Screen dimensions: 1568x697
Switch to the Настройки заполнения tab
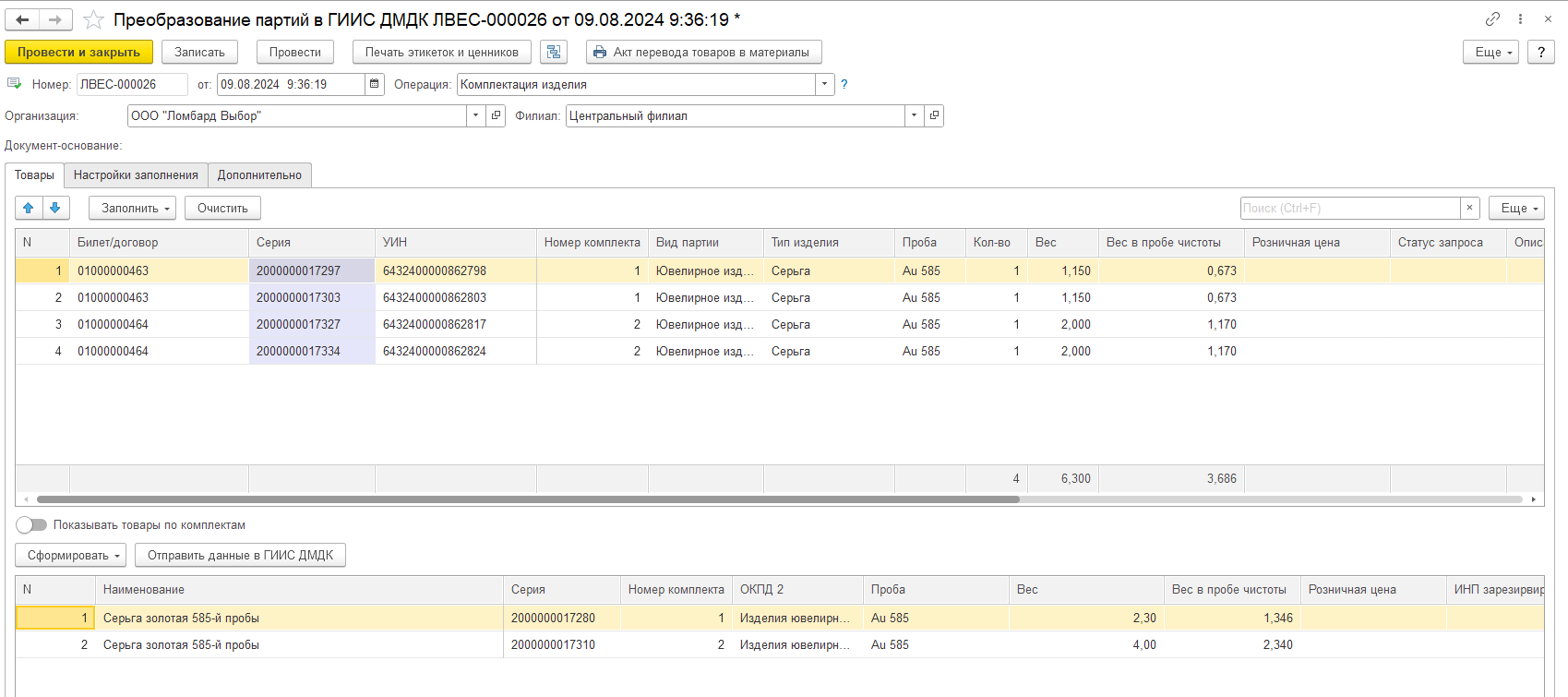[x=136, y=174]
